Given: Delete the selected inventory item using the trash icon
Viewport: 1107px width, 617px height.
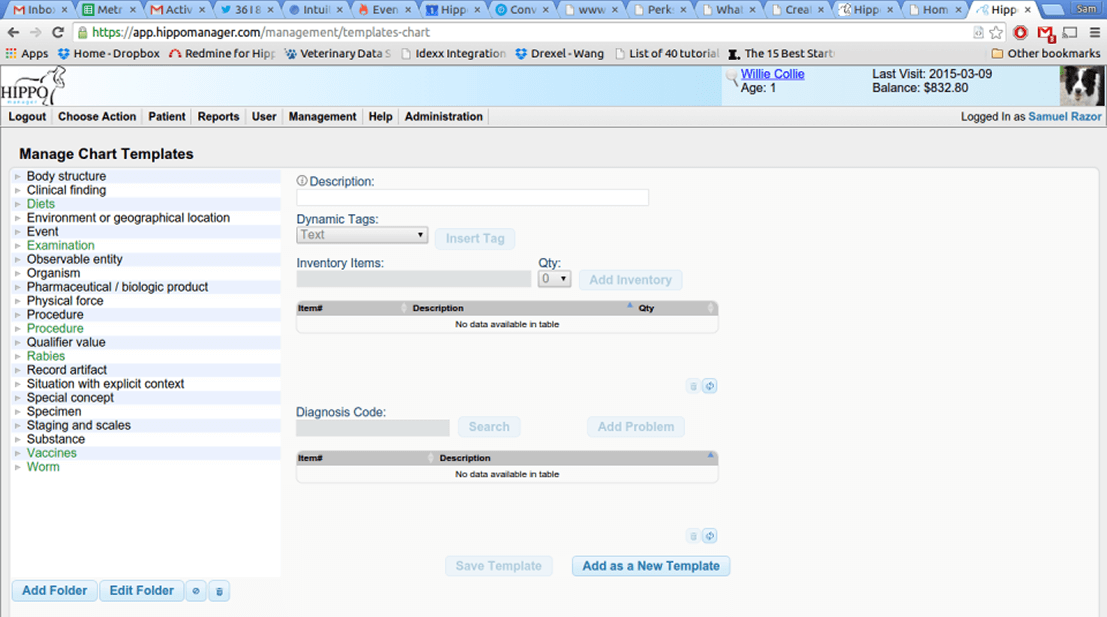Looking at the screenshot, I should (693, 385).
